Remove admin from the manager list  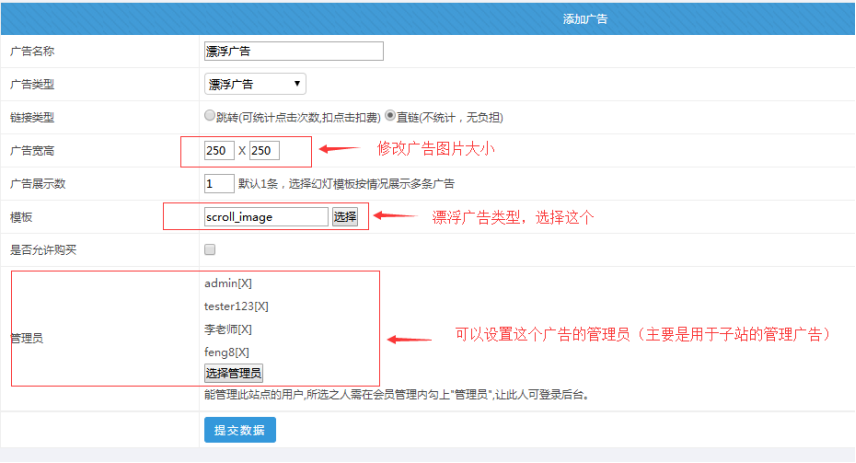click(245, 284)
